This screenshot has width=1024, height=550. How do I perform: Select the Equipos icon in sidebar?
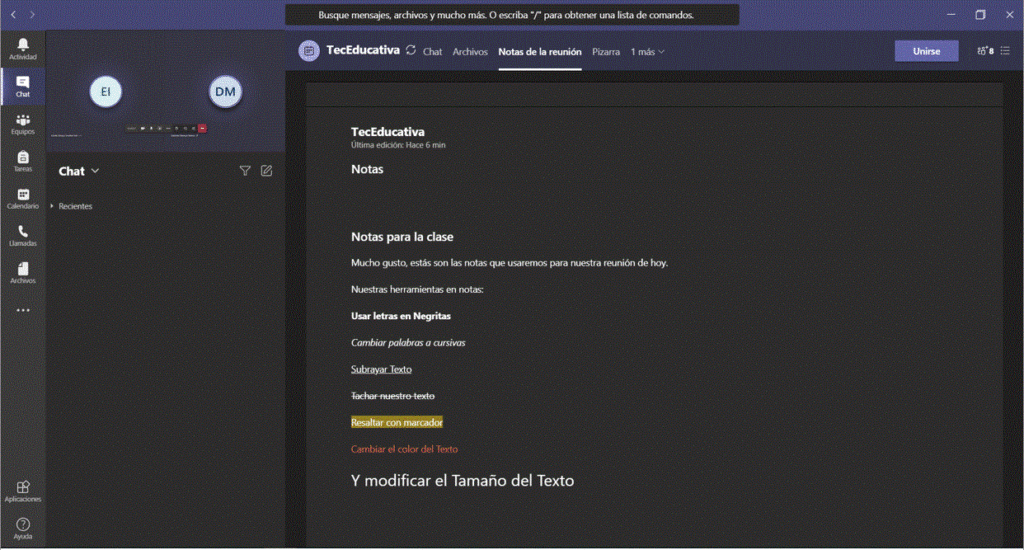[x=23, y=123]
